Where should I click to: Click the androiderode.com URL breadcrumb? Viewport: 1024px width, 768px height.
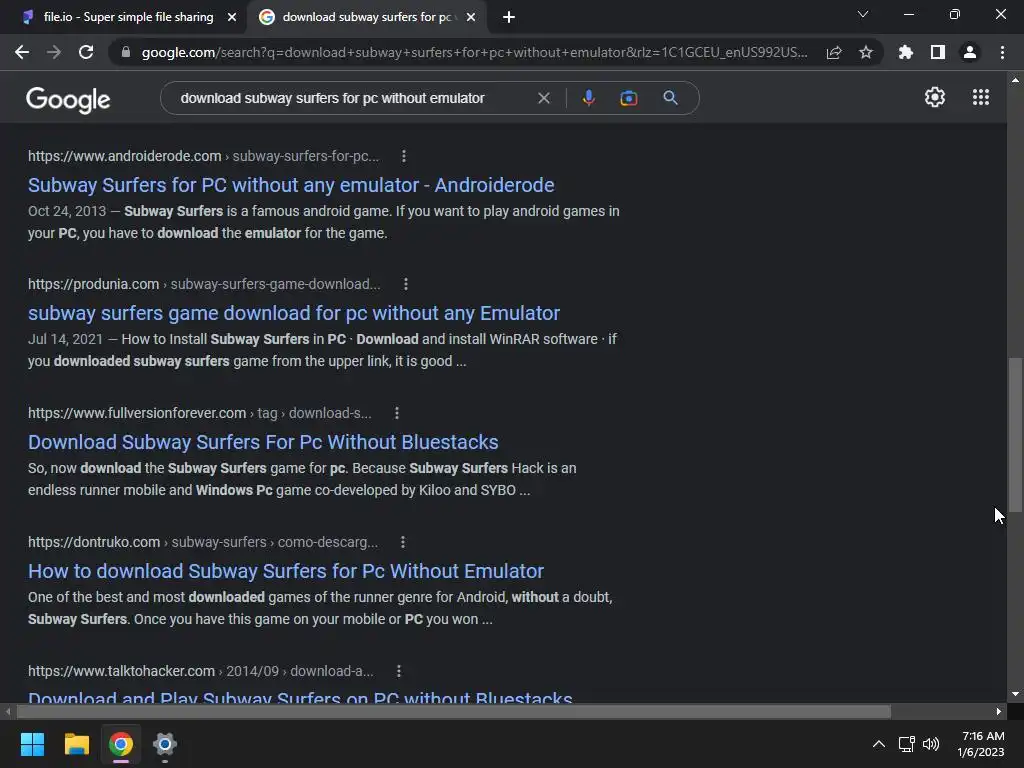click(x=203, y=156)
